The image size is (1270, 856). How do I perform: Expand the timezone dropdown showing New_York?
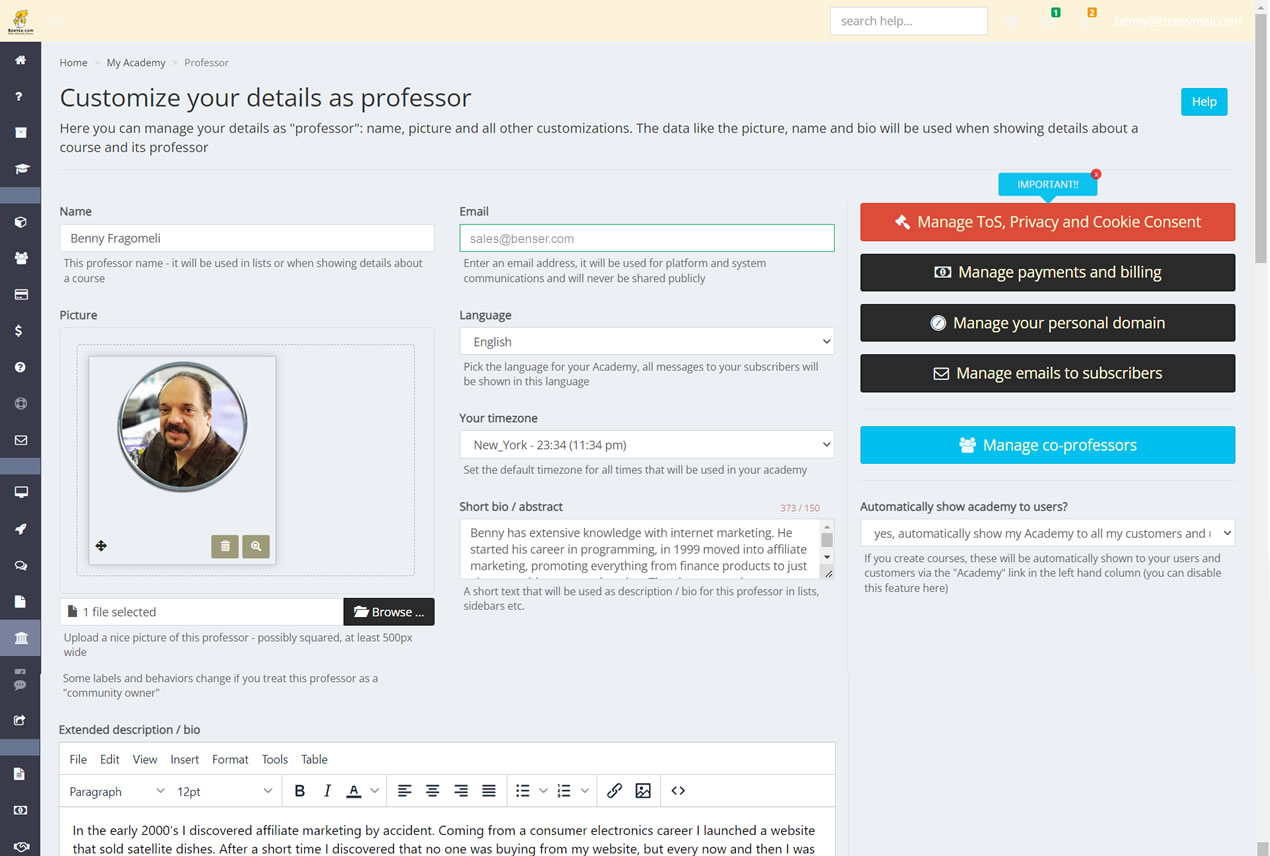pyautogui.click(x=646, y=445)
